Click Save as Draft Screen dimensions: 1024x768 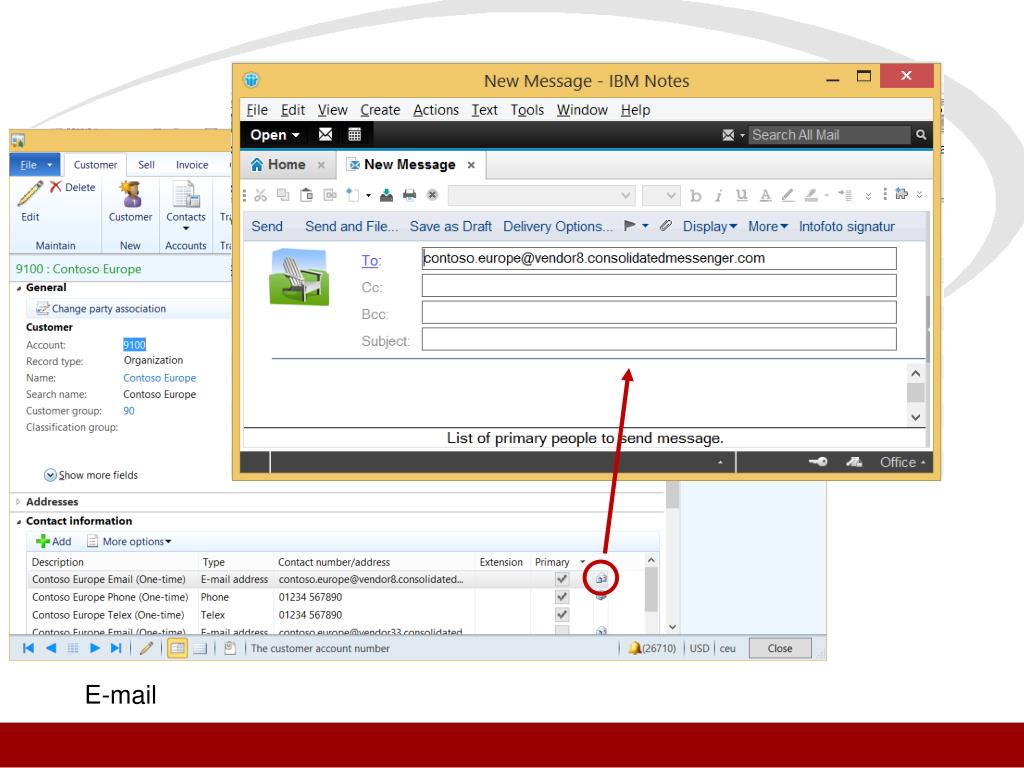451,227
